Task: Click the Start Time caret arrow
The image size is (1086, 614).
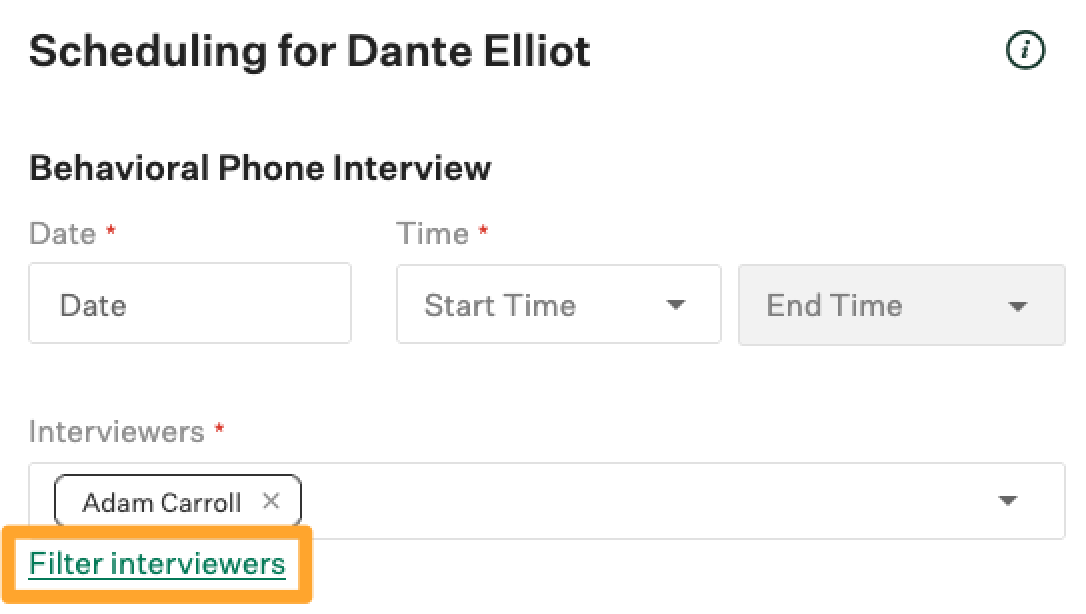Action: point(675,305)
